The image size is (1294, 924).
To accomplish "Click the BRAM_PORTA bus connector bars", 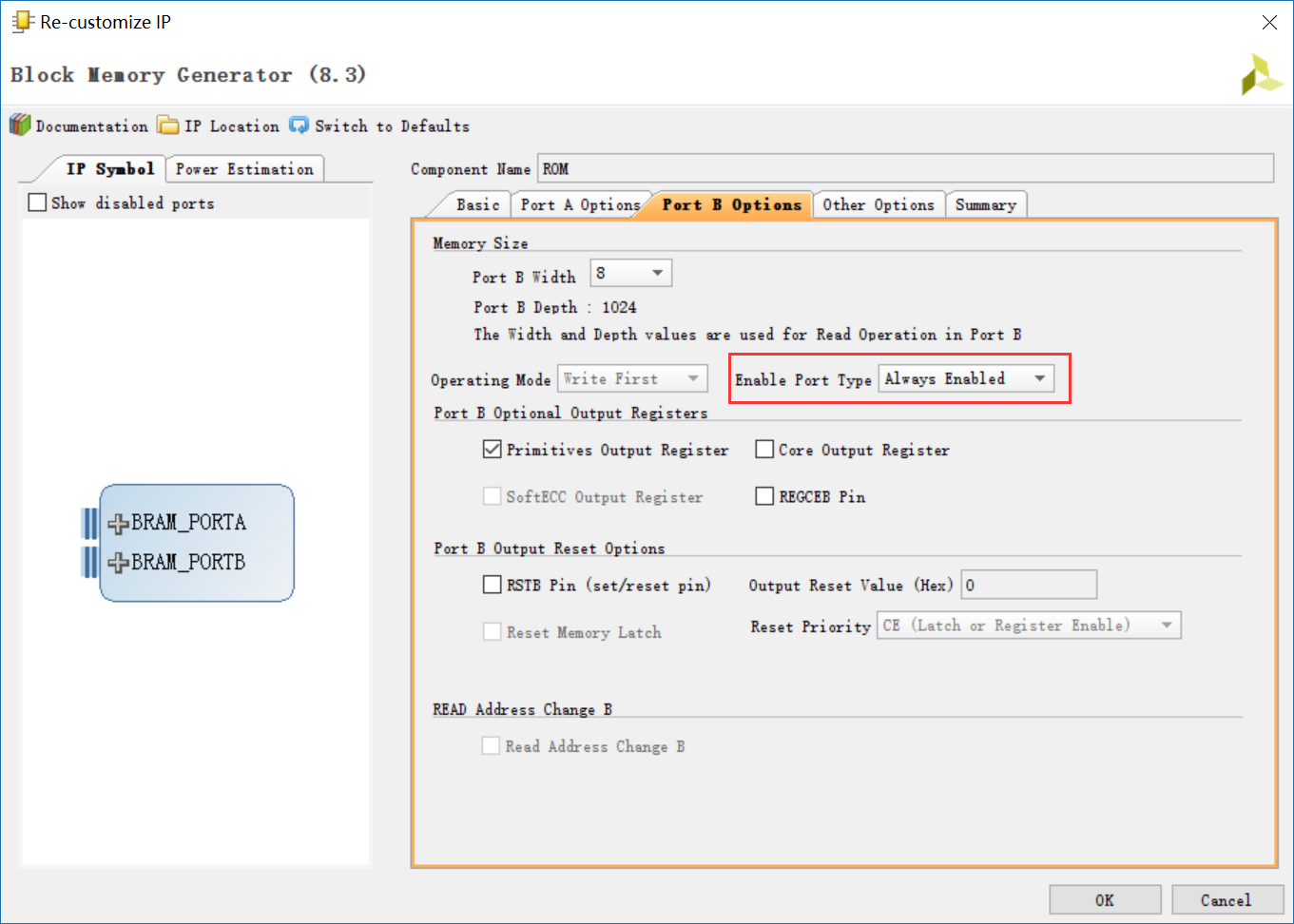I will [89, 523].
